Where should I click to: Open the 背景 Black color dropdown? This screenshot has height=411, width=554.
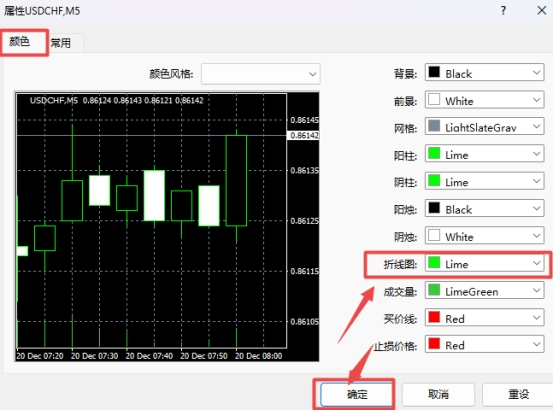point(484,72)
